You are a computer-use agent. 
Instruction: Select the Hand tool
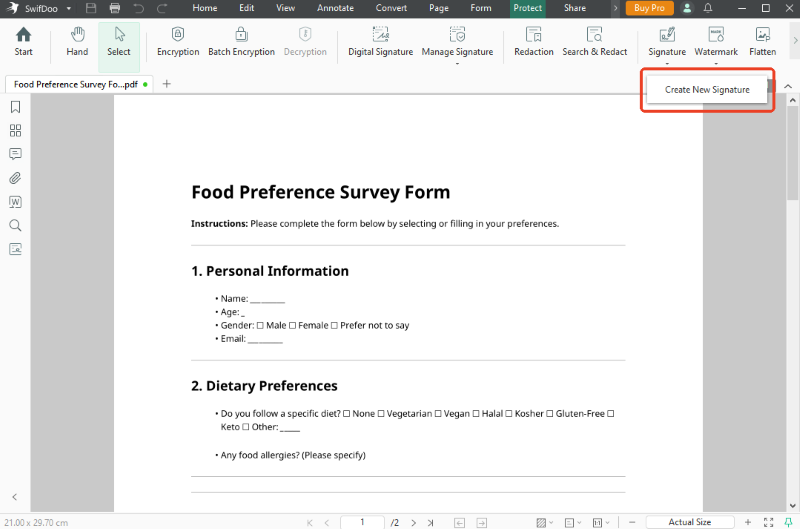(77, 42)
